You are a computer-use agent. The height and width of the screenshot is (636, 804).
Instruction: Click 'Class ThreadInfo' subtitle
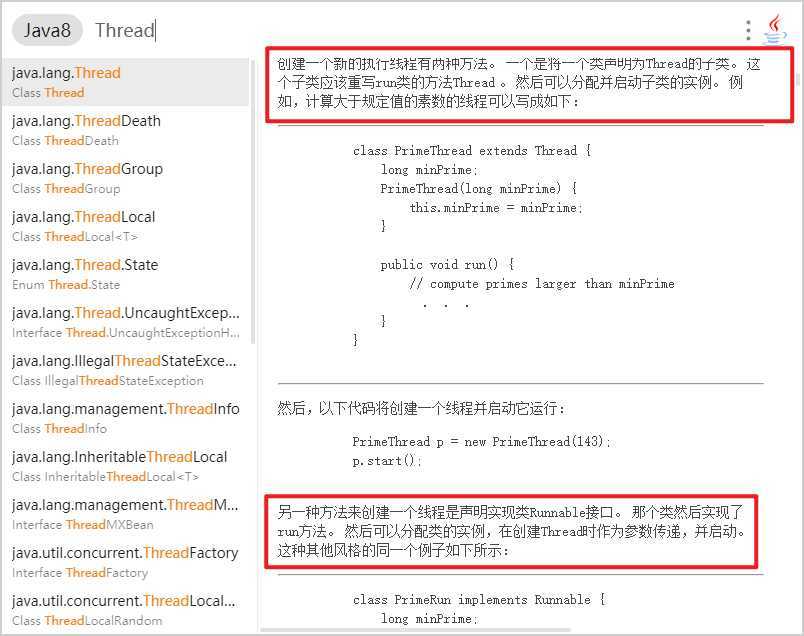pyautogui.click(x=59, y=429)
